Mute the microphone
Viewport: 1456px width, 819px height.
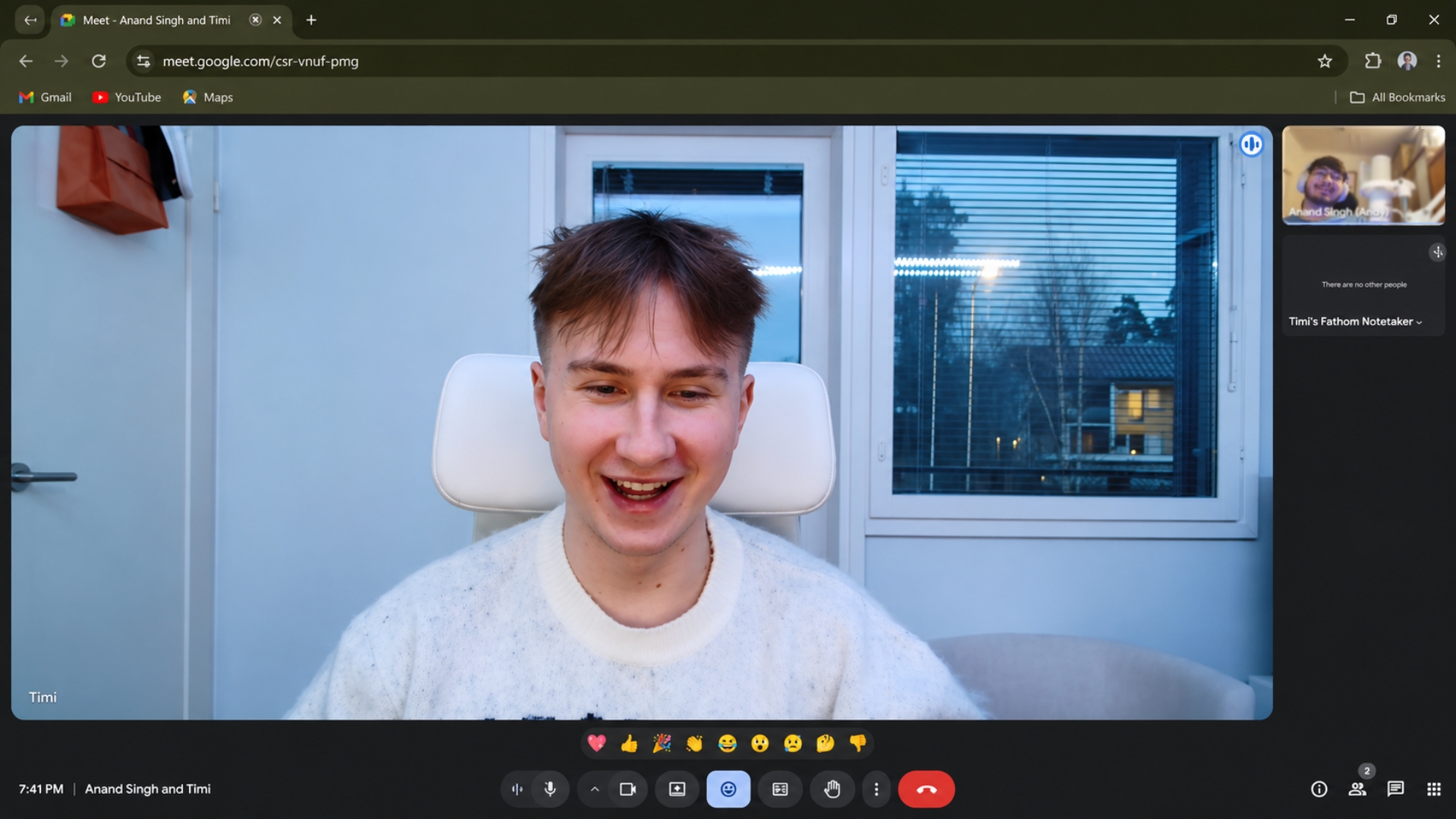pos(550,789)
